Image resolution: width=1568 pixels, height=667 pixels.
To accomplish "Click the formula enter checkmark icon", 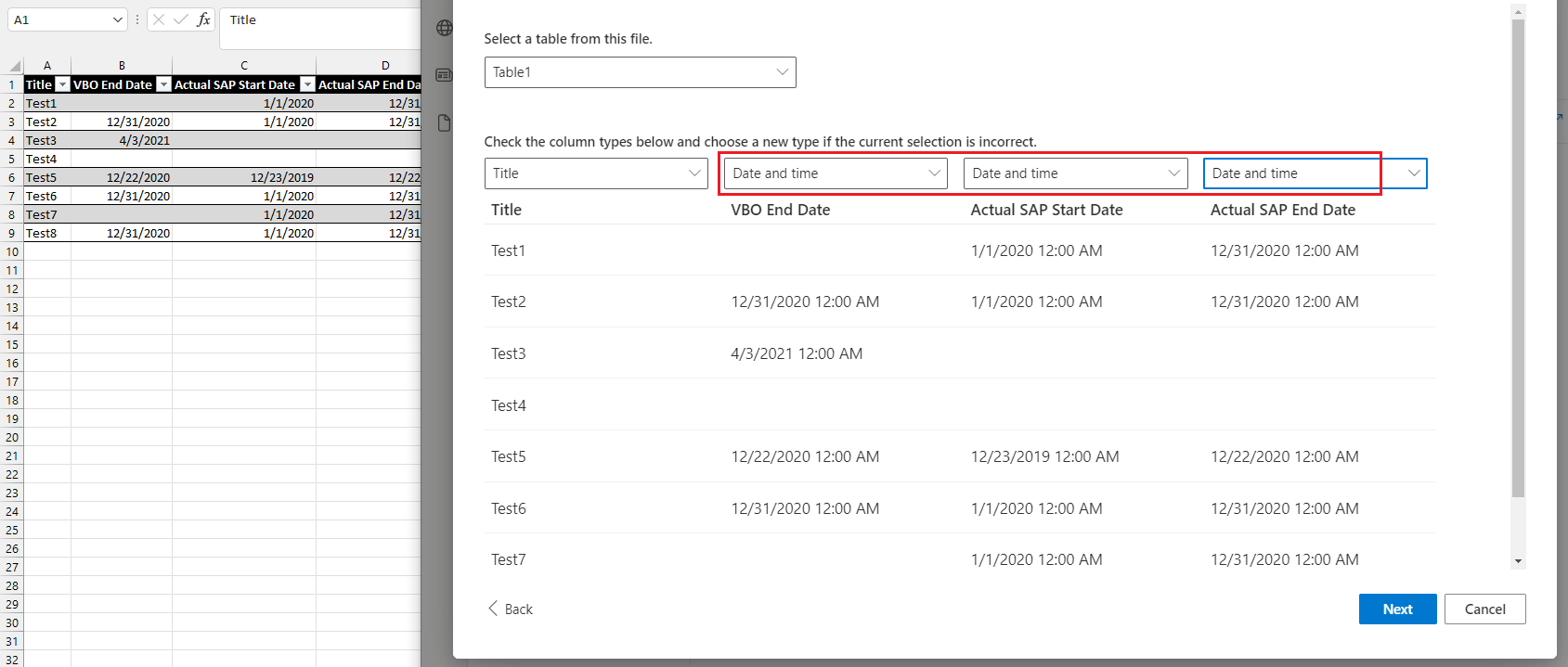I will [x=181, y=19].
